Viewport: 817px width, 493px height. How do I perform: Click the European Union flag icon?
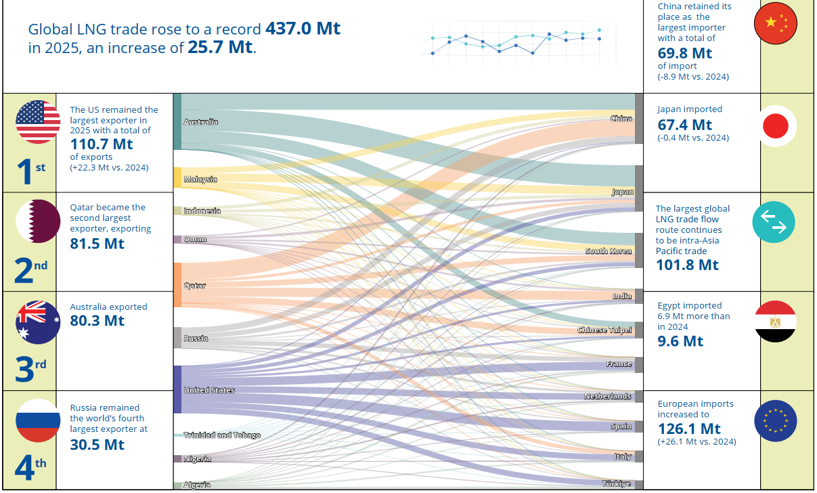(775, 421)
